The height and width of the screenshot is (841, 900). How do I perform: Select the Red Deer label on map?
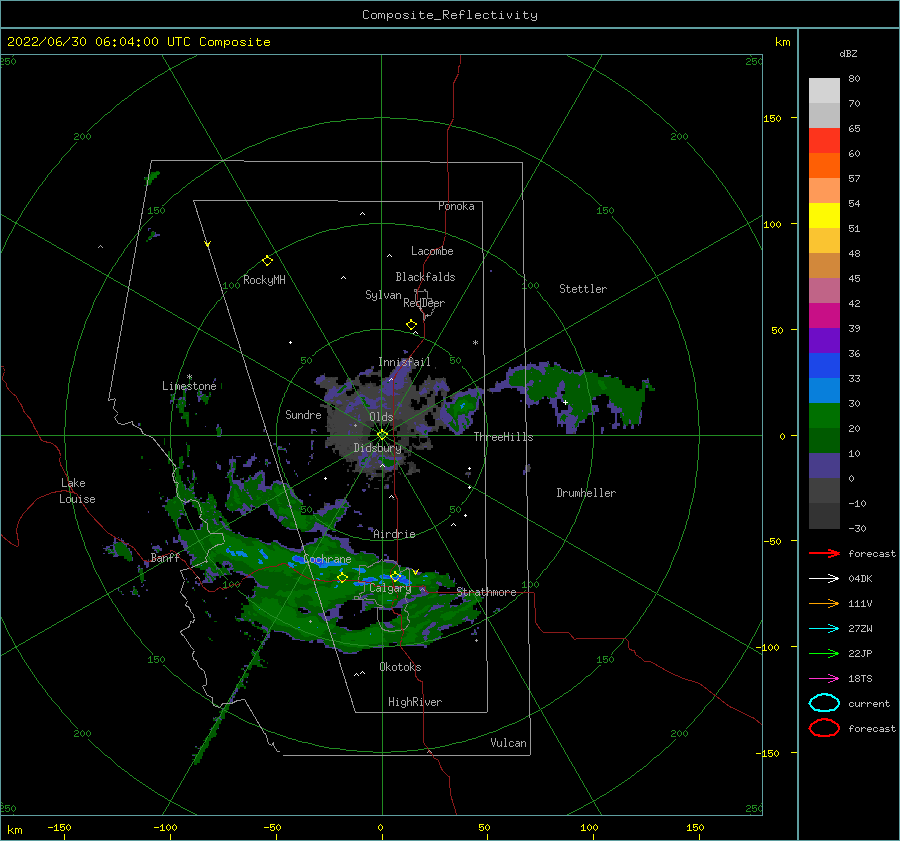click(x=424, y=303)
